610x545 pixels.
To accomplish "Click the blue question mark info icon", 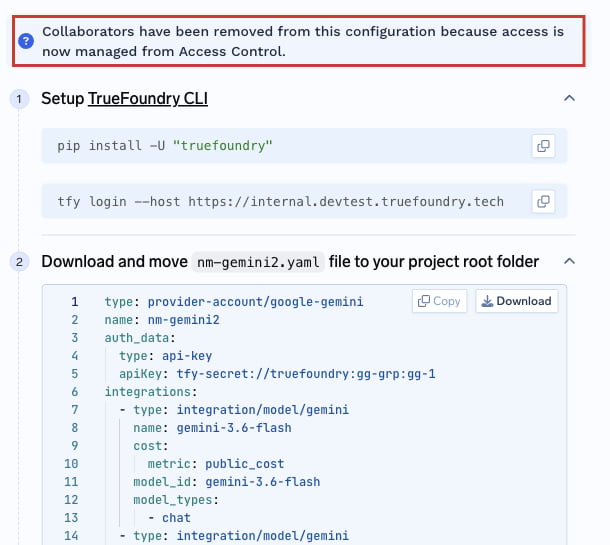I will pos(26,41).
